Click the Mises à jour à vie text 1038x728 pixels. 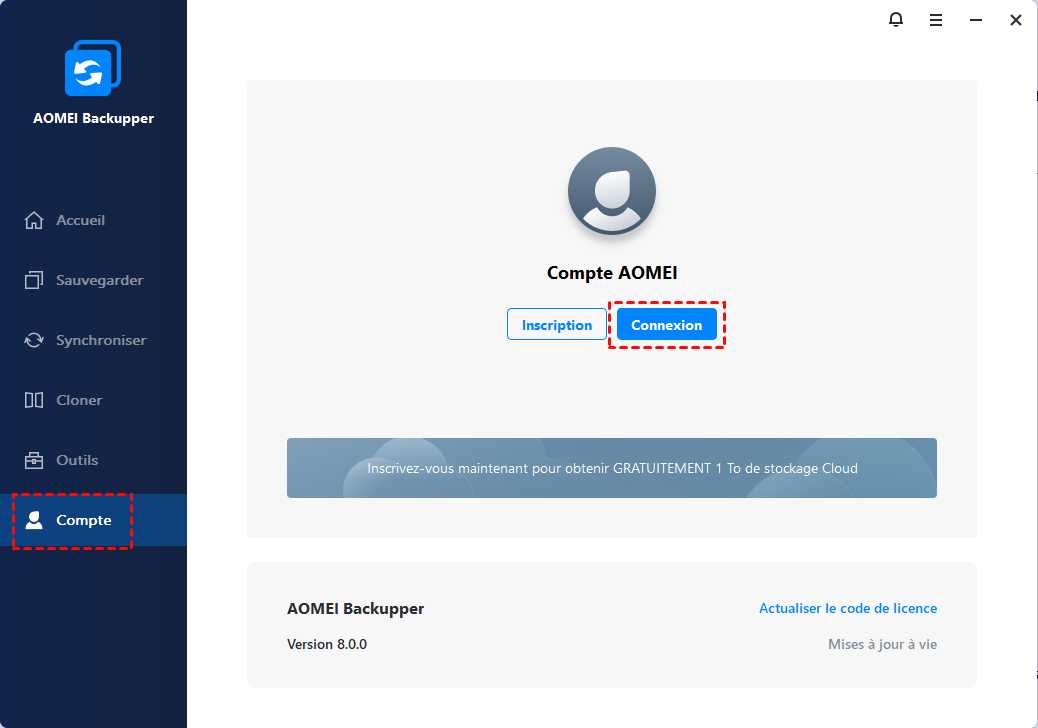point(882,644)
